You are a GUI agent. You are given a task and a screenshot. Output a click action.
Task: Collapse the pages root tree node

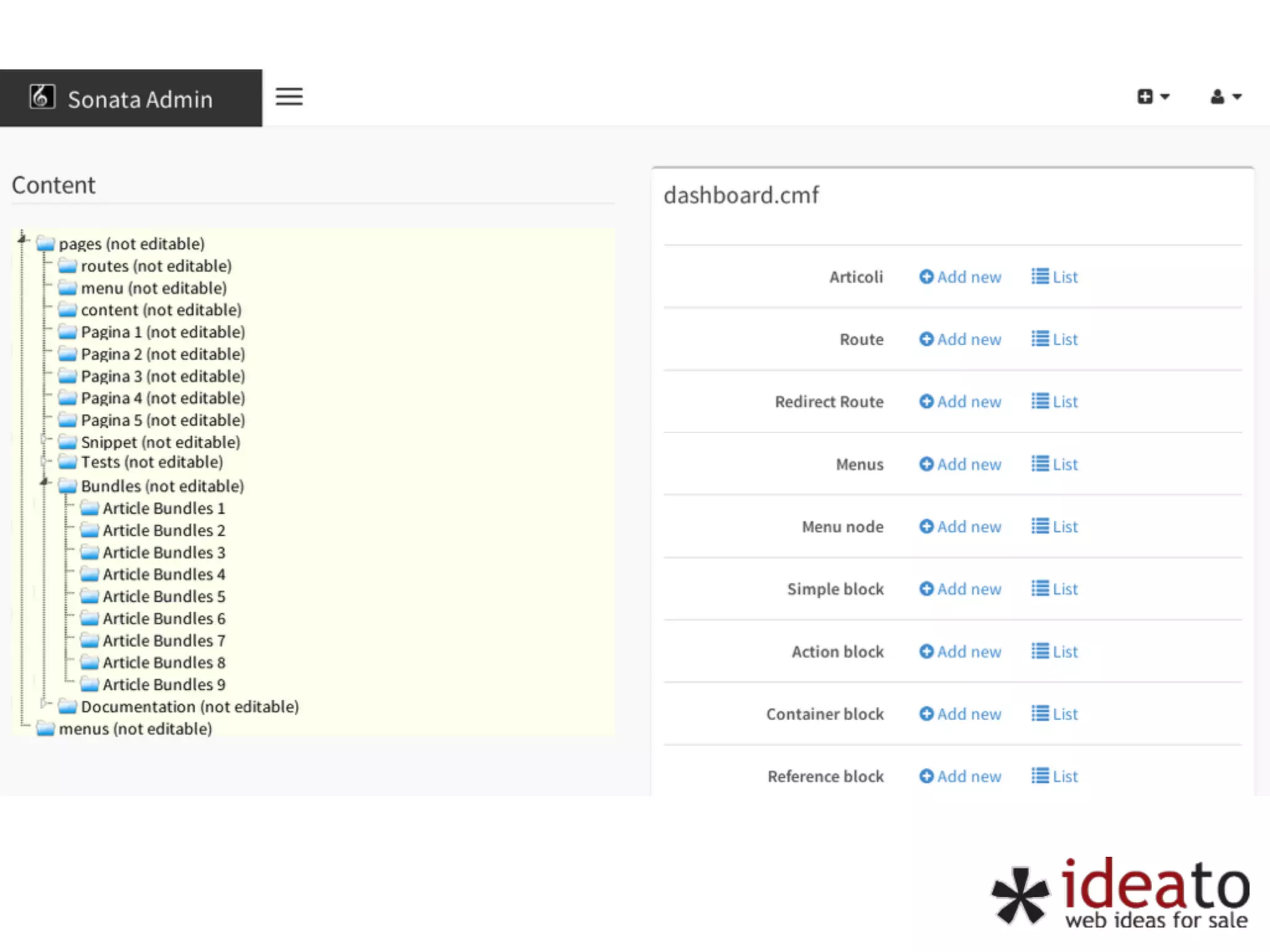point(22,239)
